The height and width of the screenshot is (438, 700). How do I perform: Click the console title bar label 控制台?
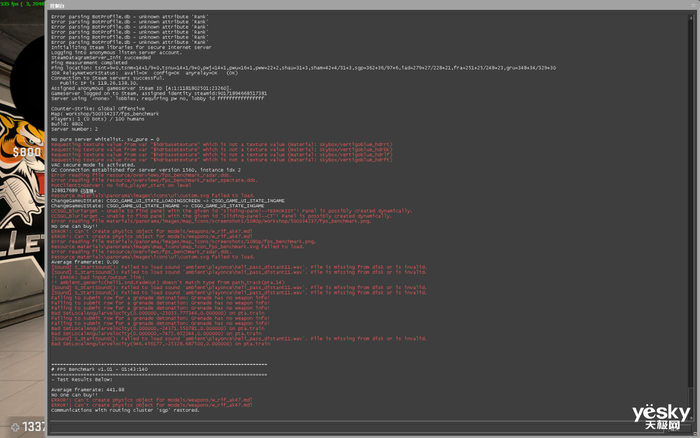click(57, 6)
